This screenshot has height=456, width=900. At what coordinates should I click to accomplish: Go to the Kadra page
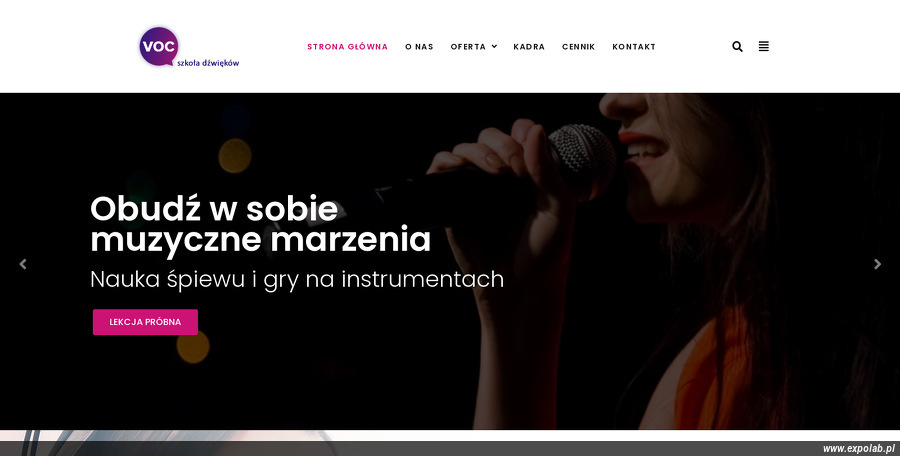529,47
